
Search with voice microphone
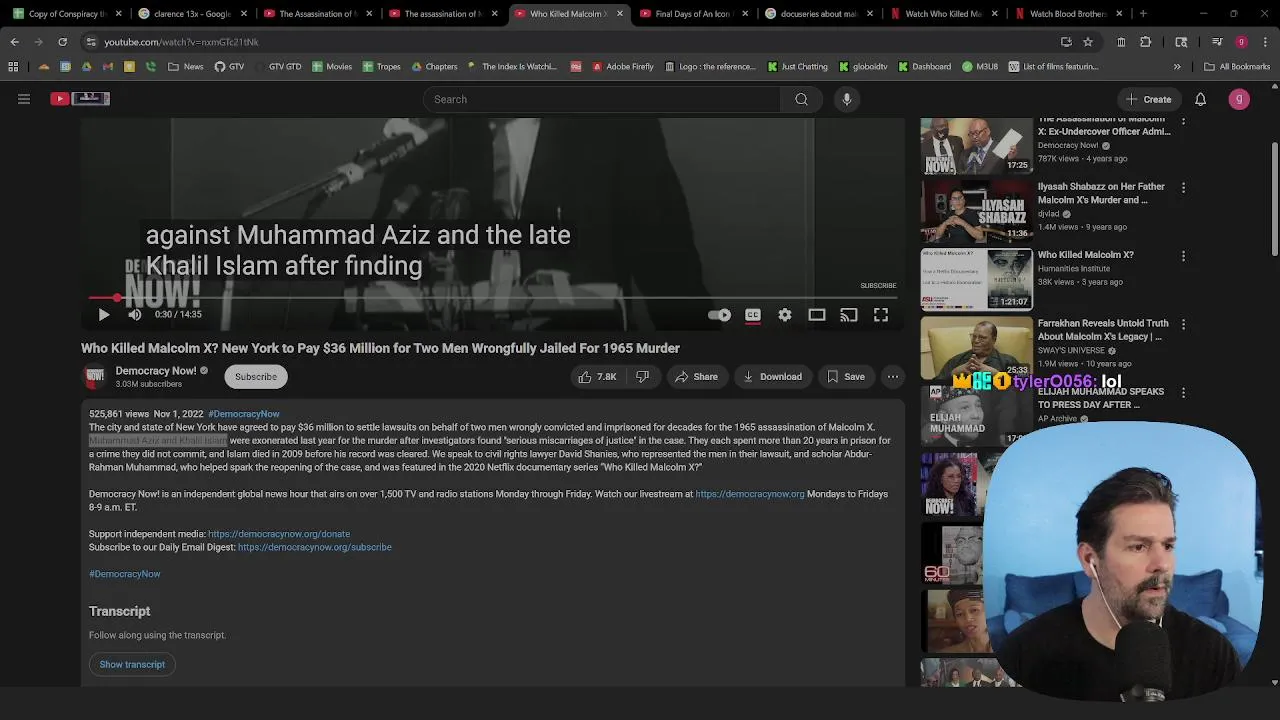pos(847,99)
